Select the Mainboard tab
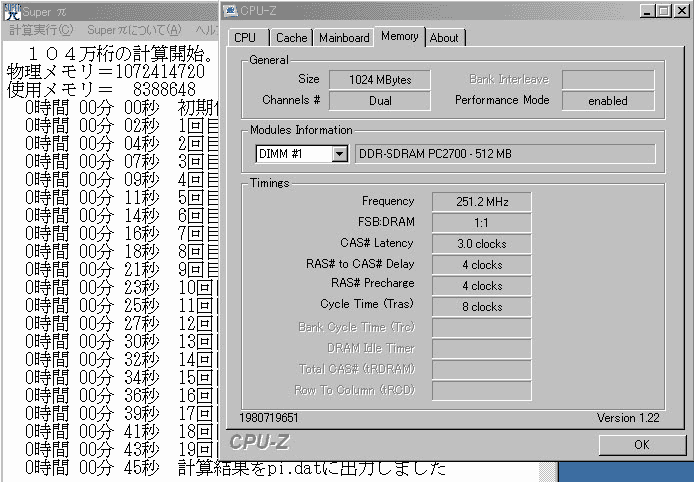The width and height of the screenshot is (694, 482). coord(344,38)
